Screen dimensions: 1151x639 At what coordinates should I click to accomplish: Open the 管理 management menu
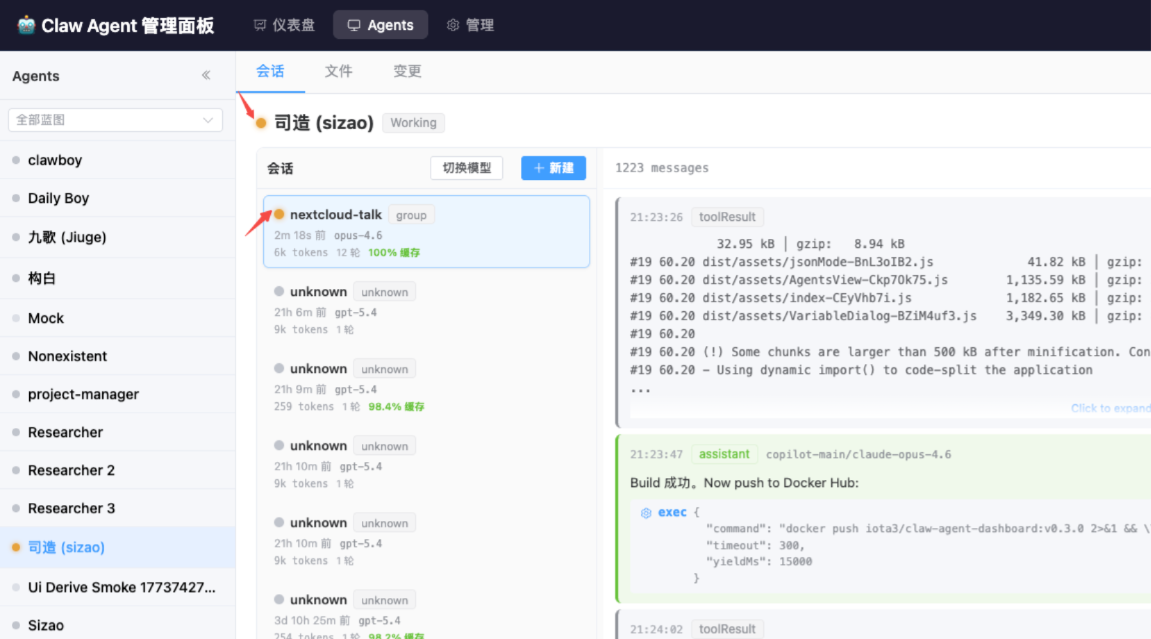471,25
